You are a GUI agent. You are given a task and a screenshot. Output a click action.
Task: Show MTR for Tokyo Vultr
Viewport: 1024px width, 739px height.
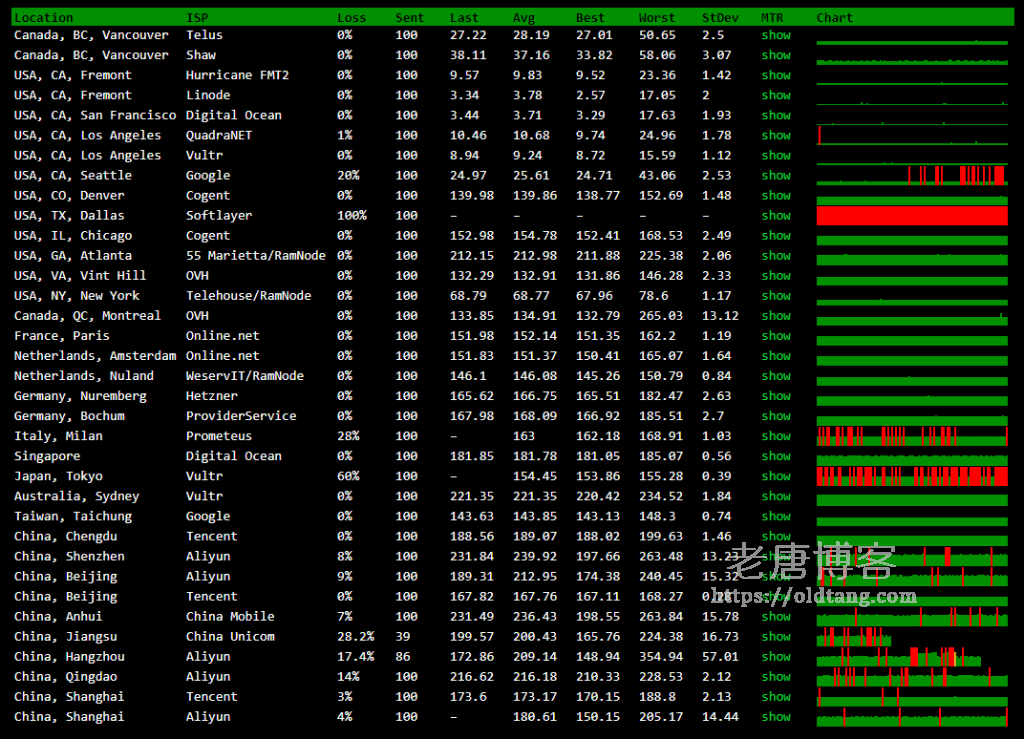coord(776,477)
